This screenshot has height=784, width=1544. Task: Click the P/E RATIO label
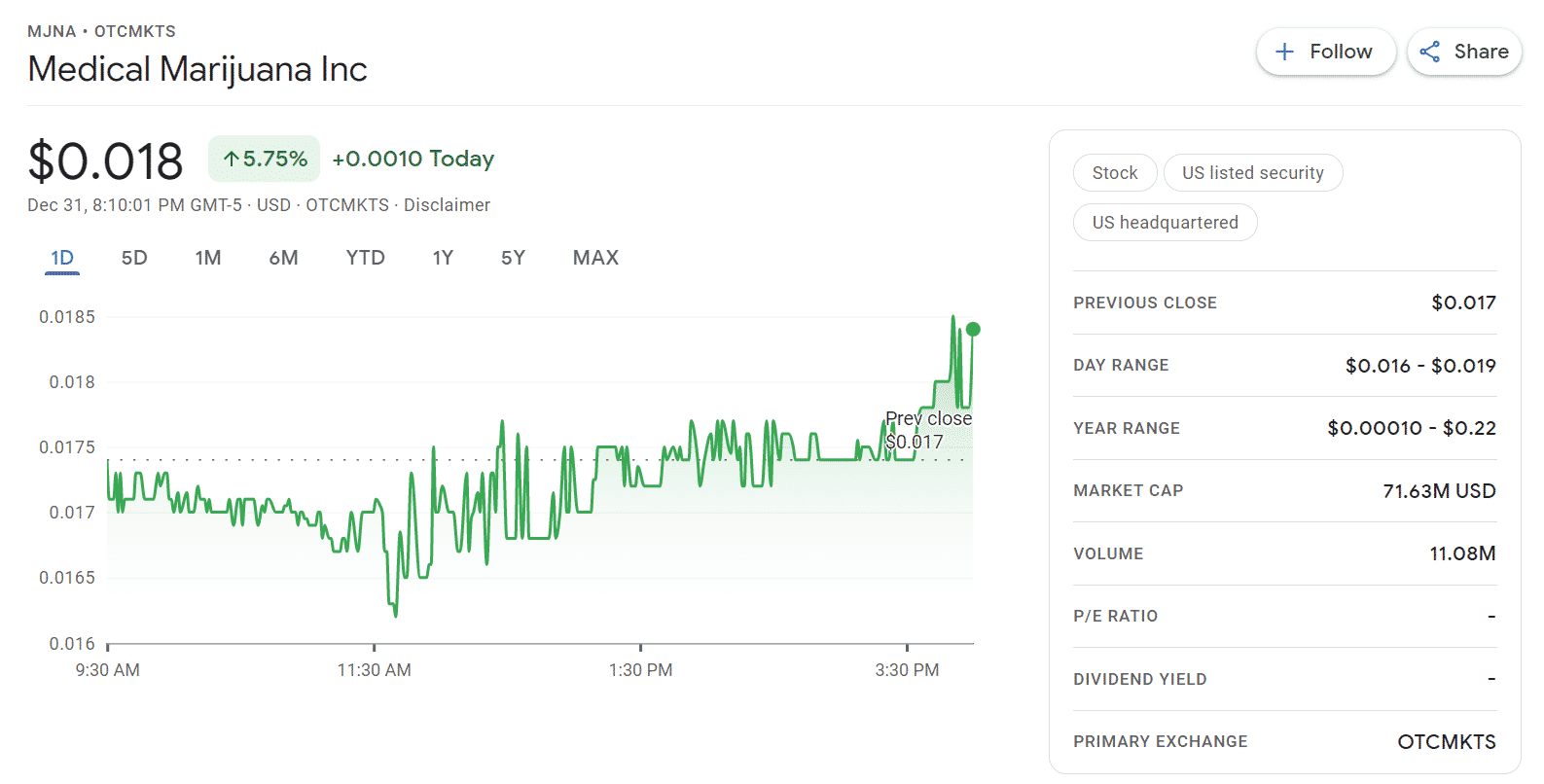1116,616
